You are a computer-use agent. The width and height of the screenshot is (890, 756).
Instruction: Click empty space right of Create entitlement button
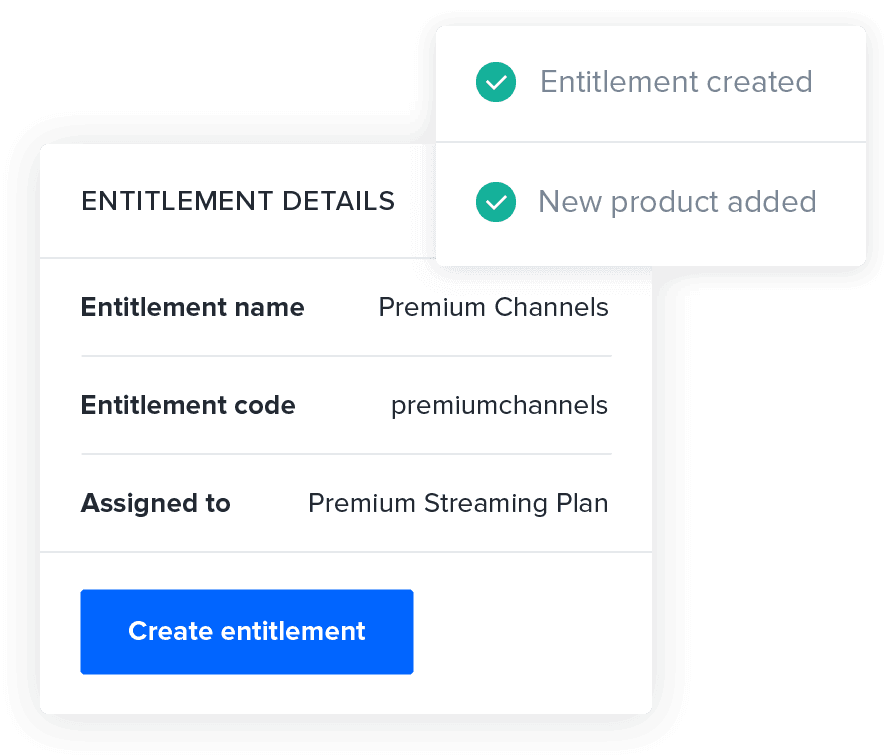coord(530,632)
